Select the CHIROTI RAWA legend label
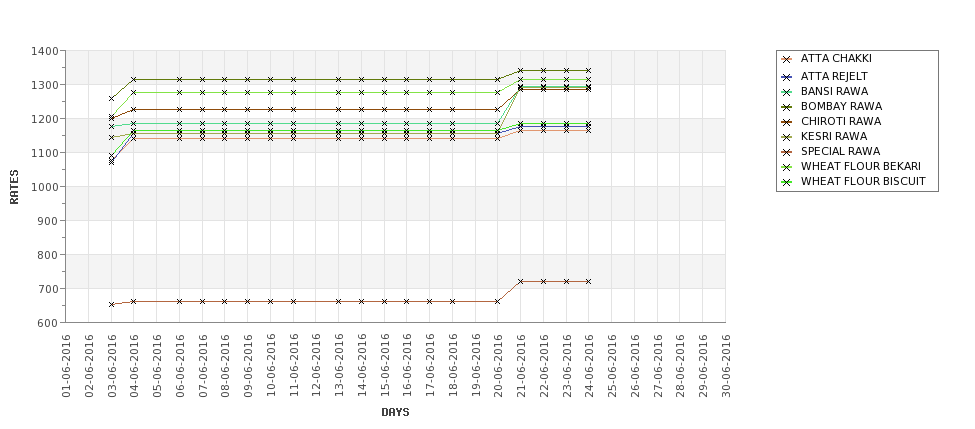Screen dimensions: 975x429 pos(841,121)
